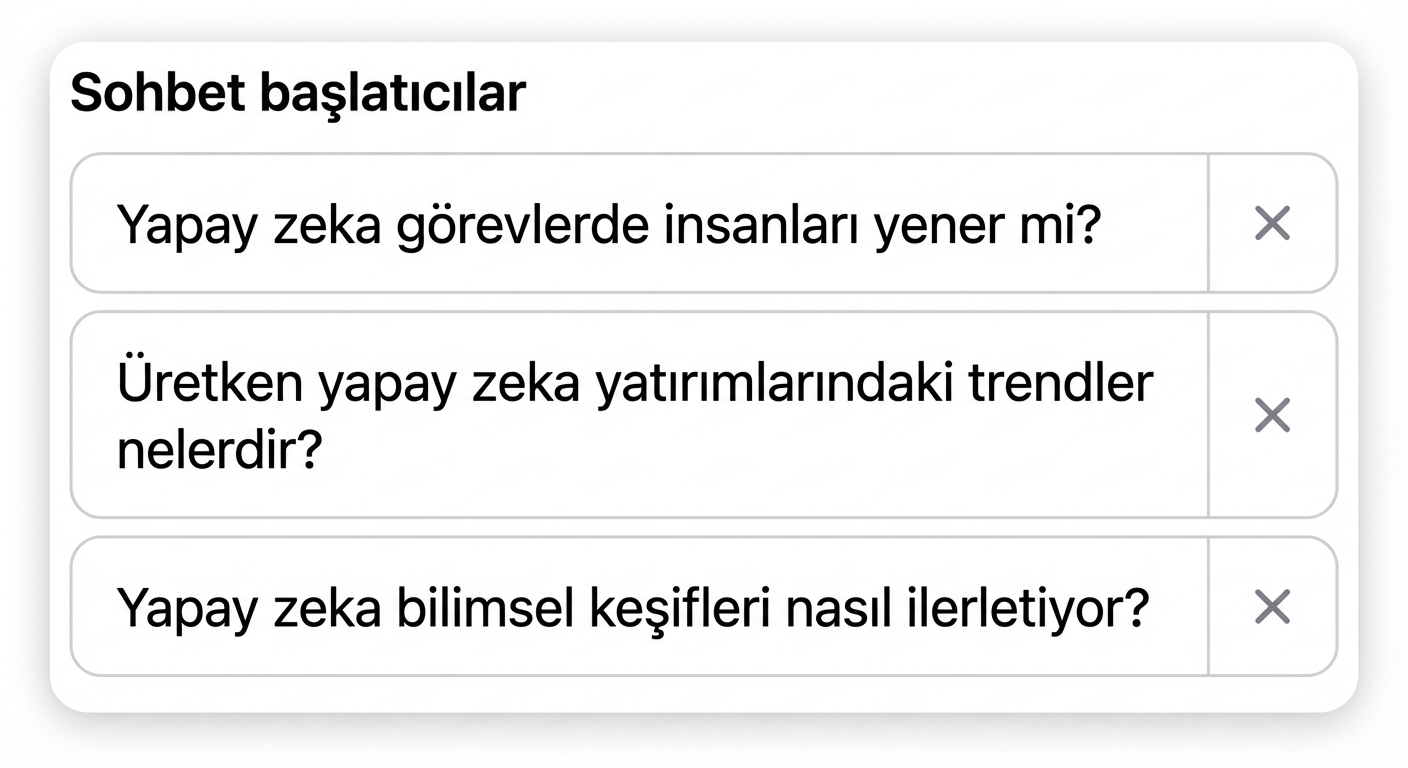Screen dimensions: 1408x768
Task: Delete the 'Üretken yapay zeka yatırımlarındaki trendler' starter
Action: [1270, 414]
